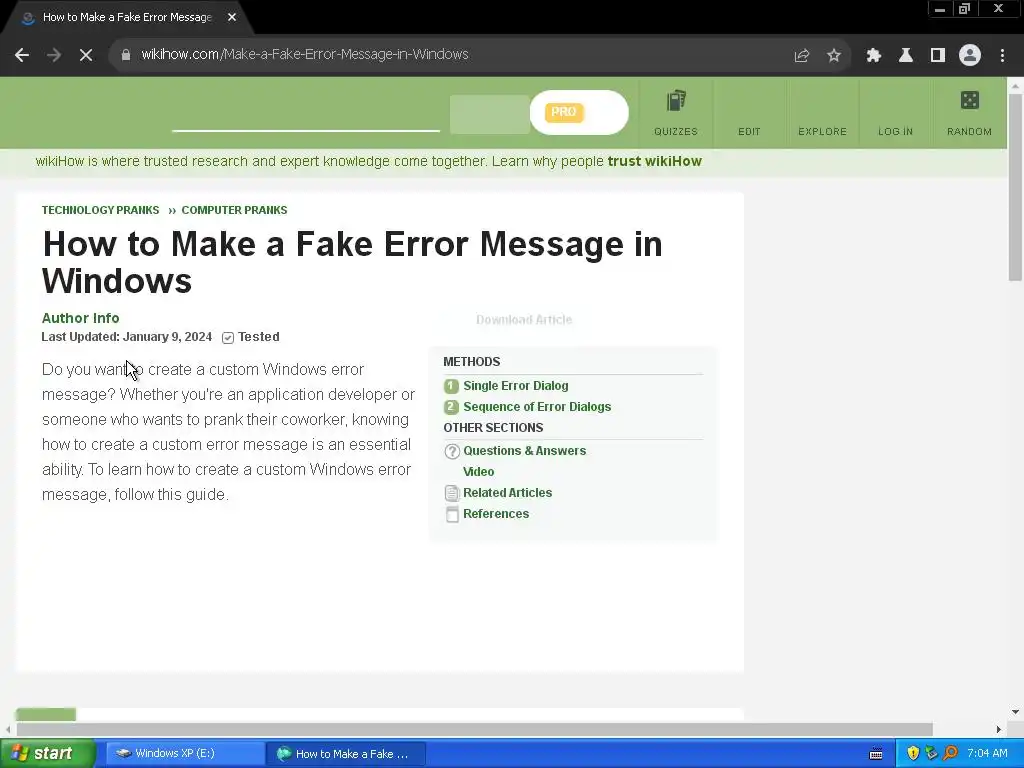Open the Windows XP Start menu
The height and width of the screenshot is (768, 1024).
tap(47, 754)
